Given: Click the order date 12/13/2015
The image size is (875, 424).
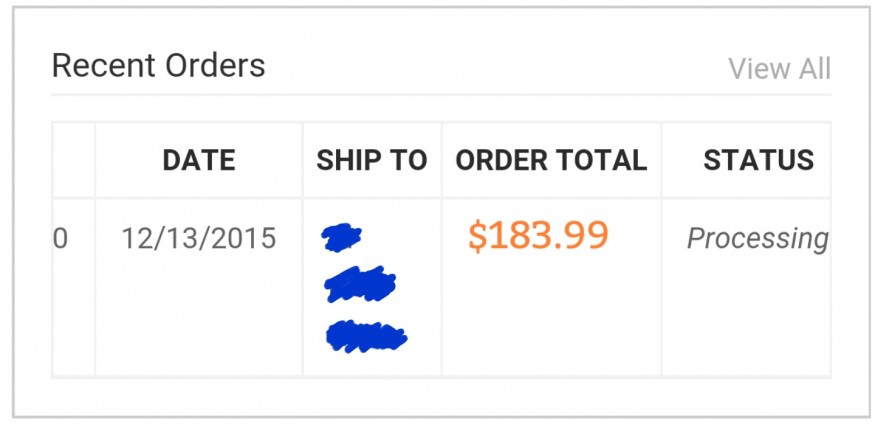Looking at the screenshot, I should 199,239.
